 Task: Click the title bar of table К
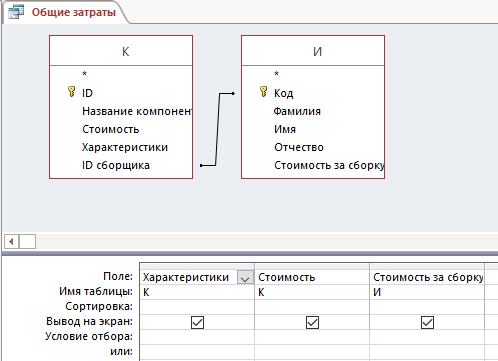coord(121,51)
